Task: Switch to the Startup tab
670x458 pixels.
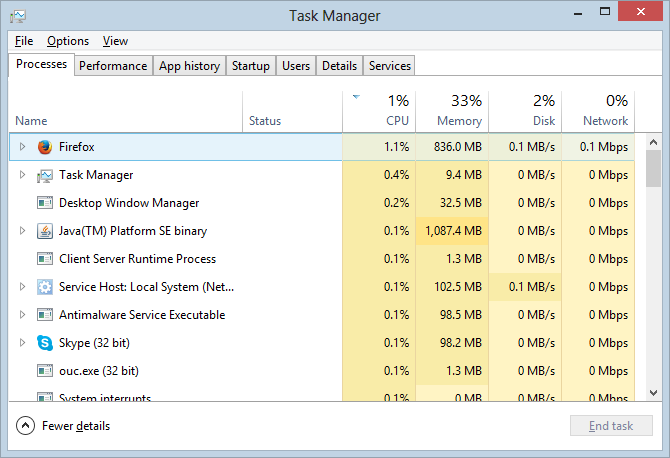Action: tap(251, 66)
